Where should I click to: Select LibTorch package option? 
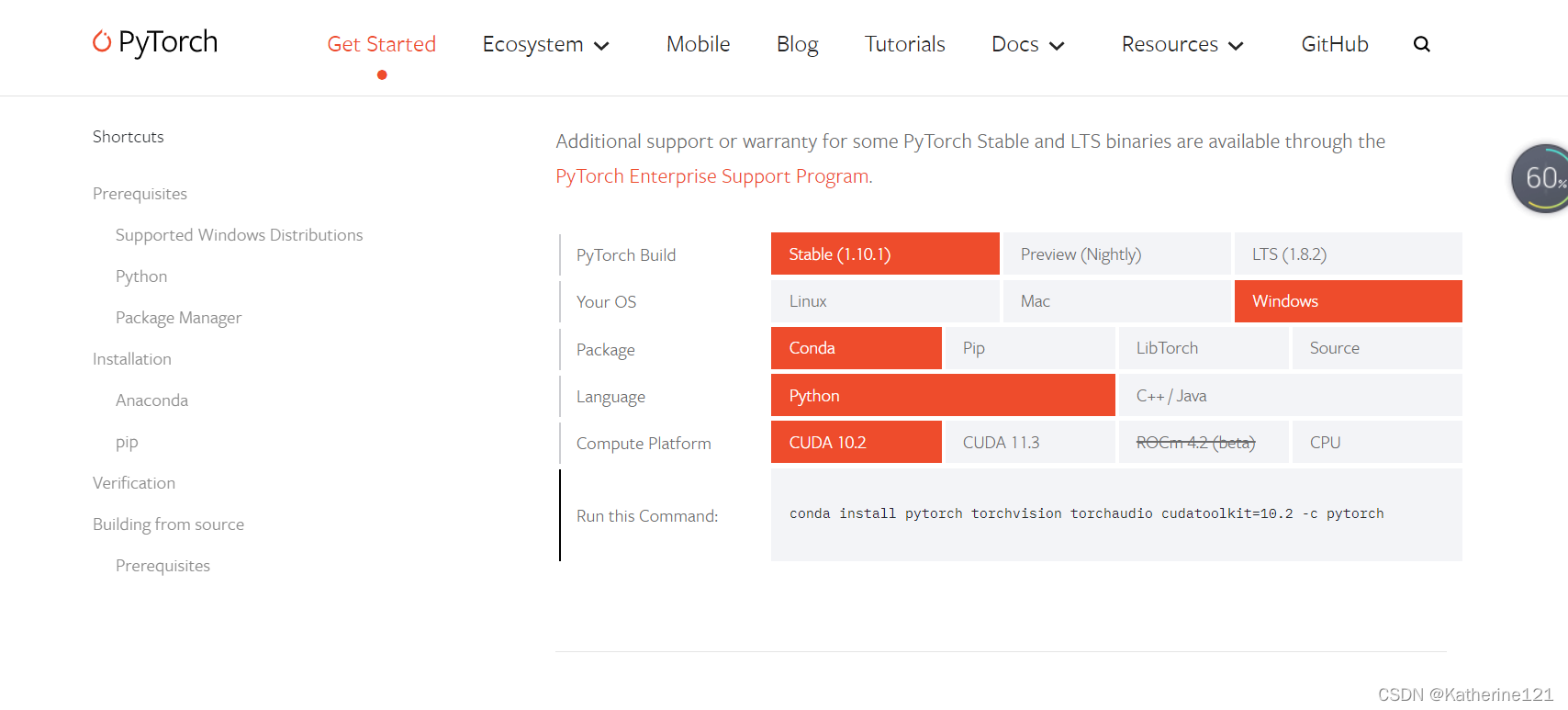pyautogui.click(x=1204, y=348)
